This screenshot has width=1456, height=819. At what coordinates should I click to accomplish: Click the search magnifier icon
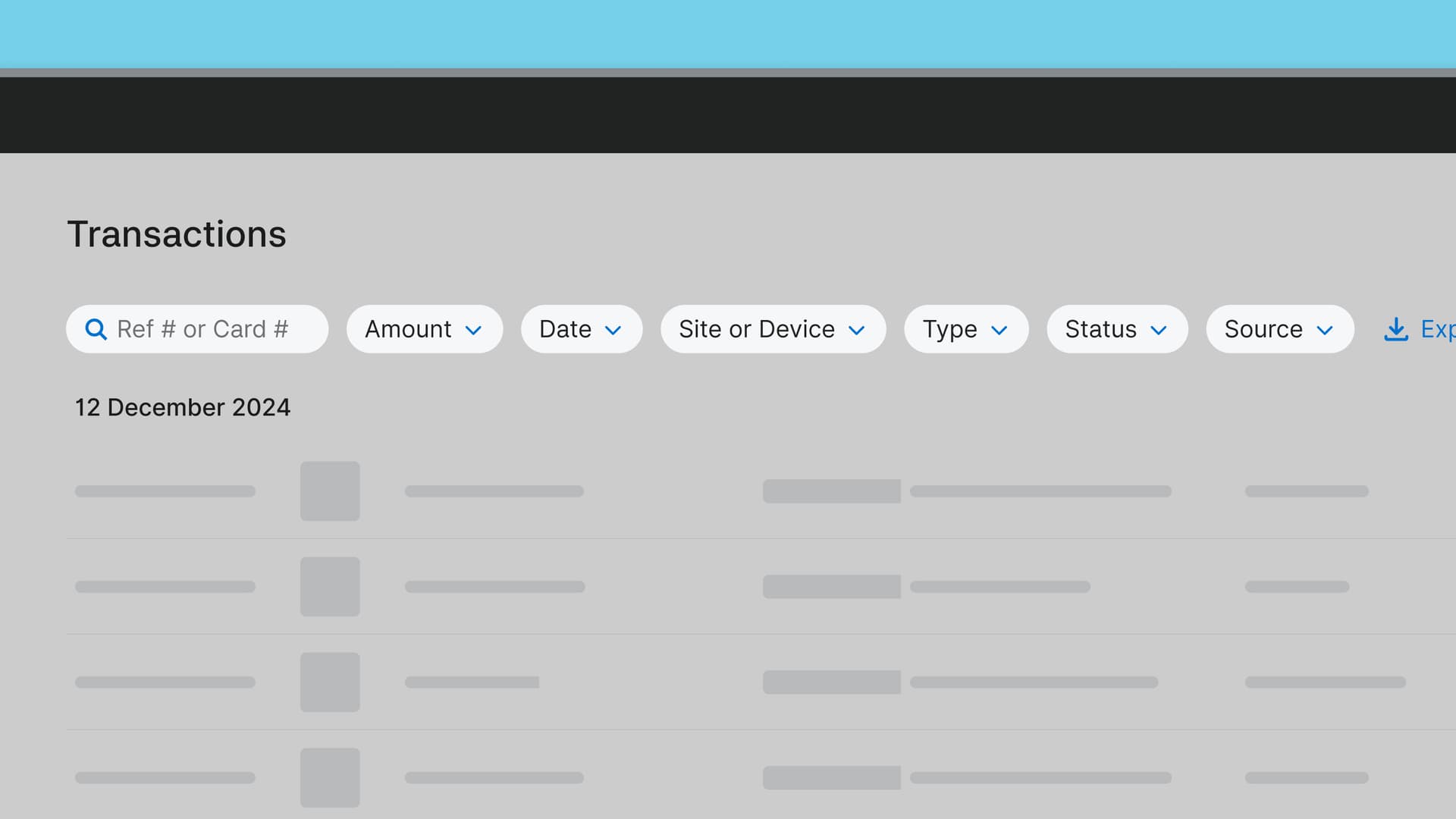[x=96, y=329]
